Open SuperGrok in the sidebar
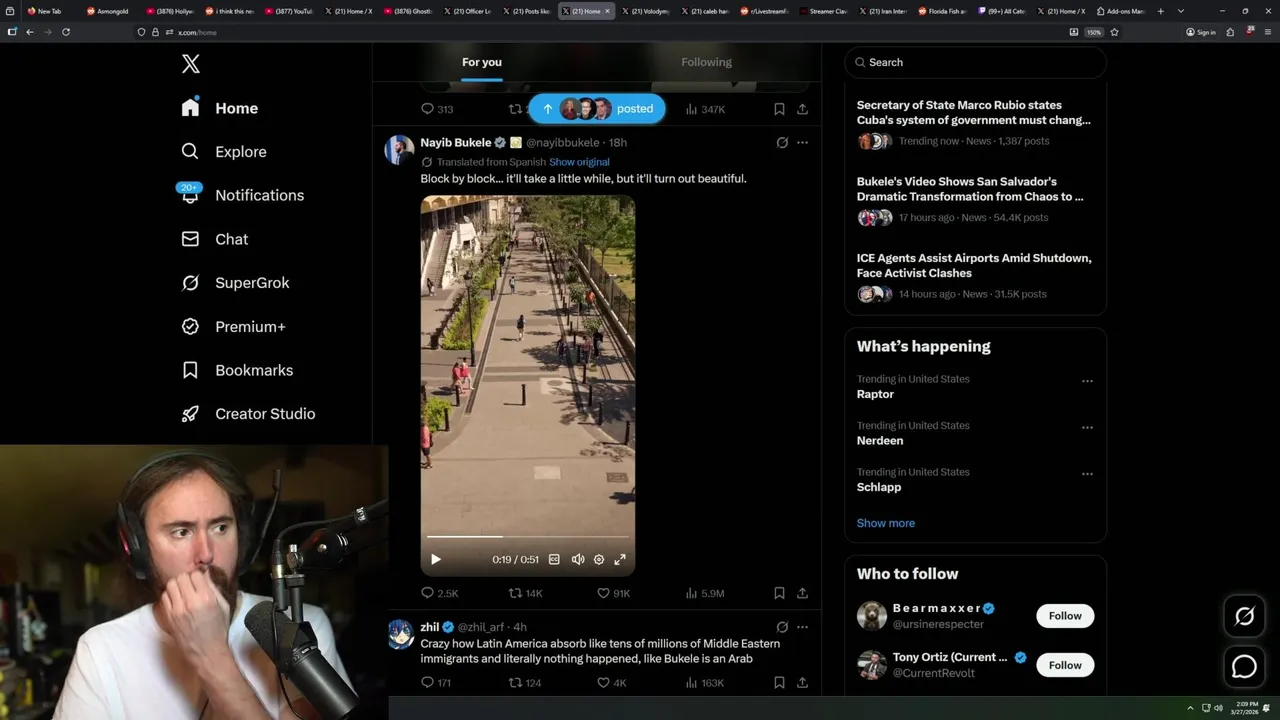The image size is (1280, 720). point(236,283)
